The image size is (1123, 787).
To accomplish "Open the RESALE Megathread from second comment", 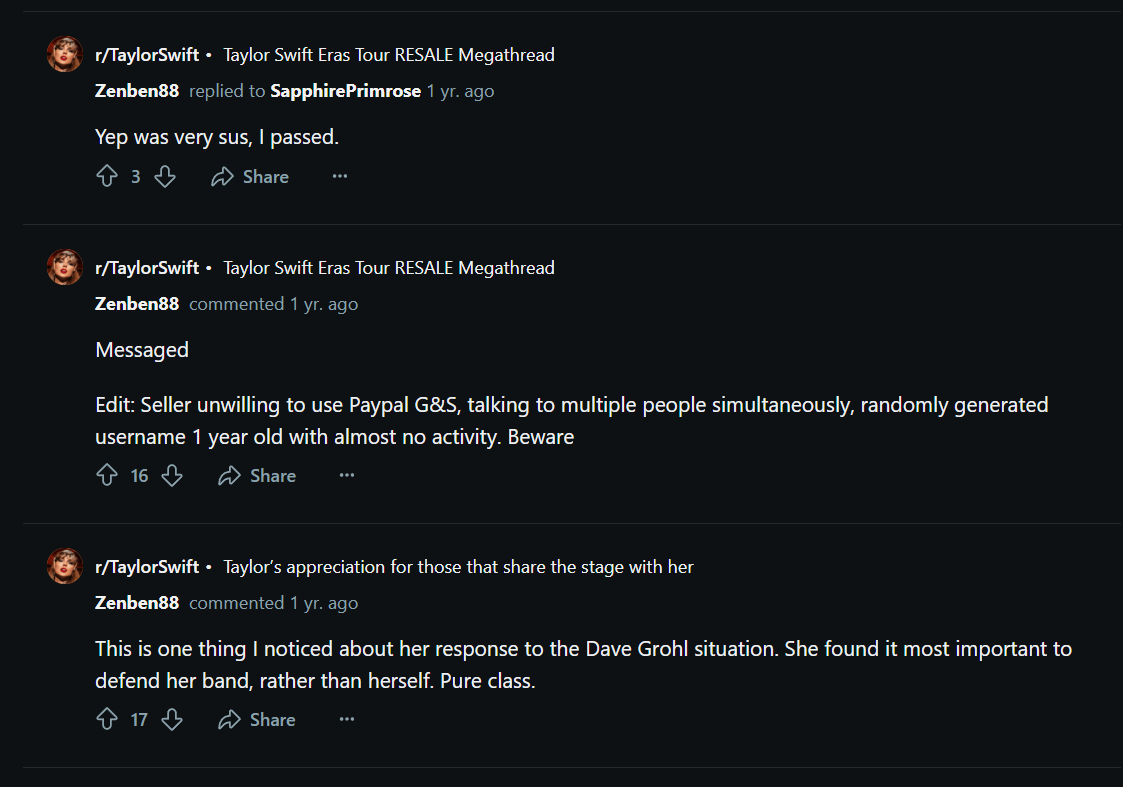I will tap(388, 268).
